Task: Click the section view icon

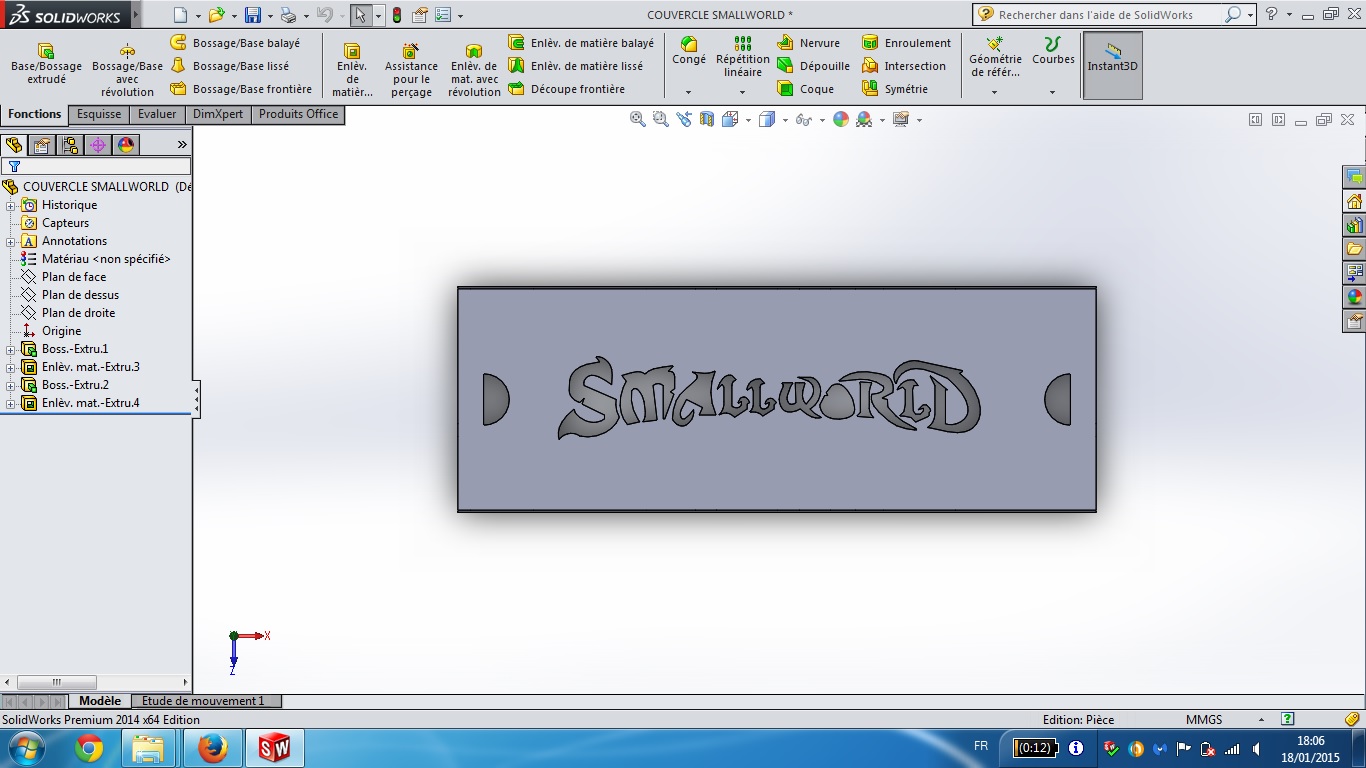Action: (x=707, y=119)
